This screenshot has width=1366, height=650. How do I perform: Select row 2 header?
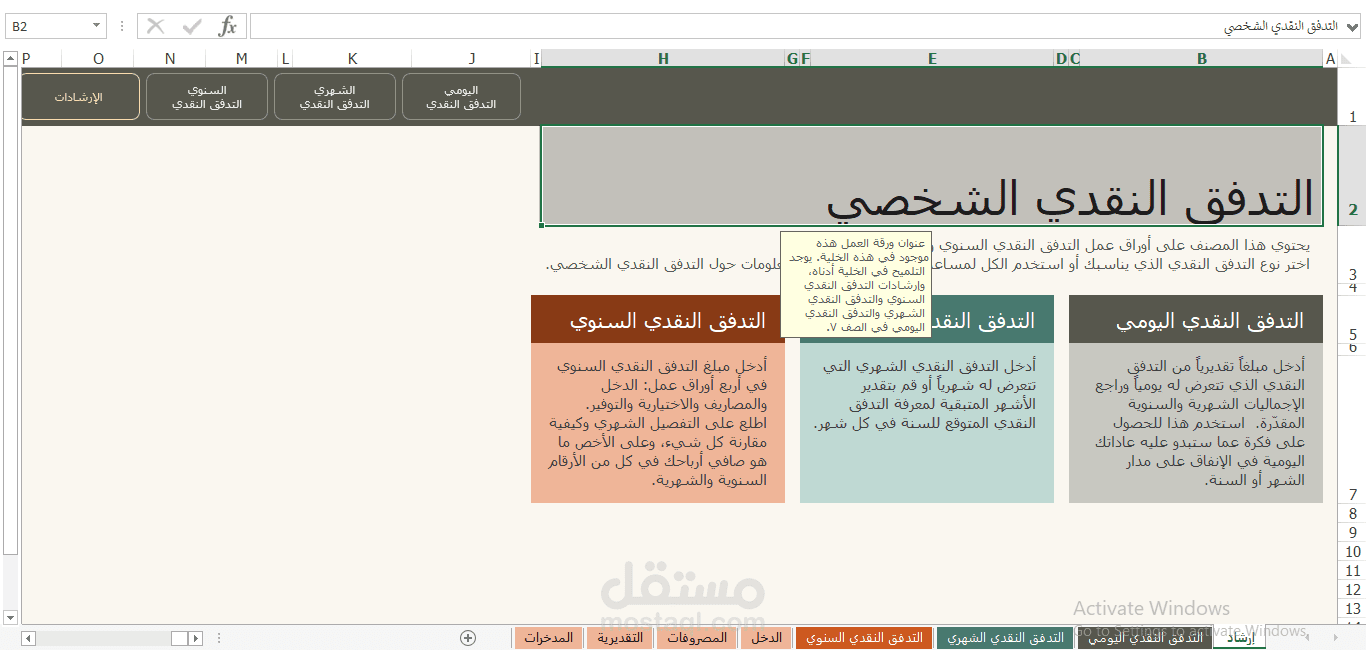[x=1352, y=176]
